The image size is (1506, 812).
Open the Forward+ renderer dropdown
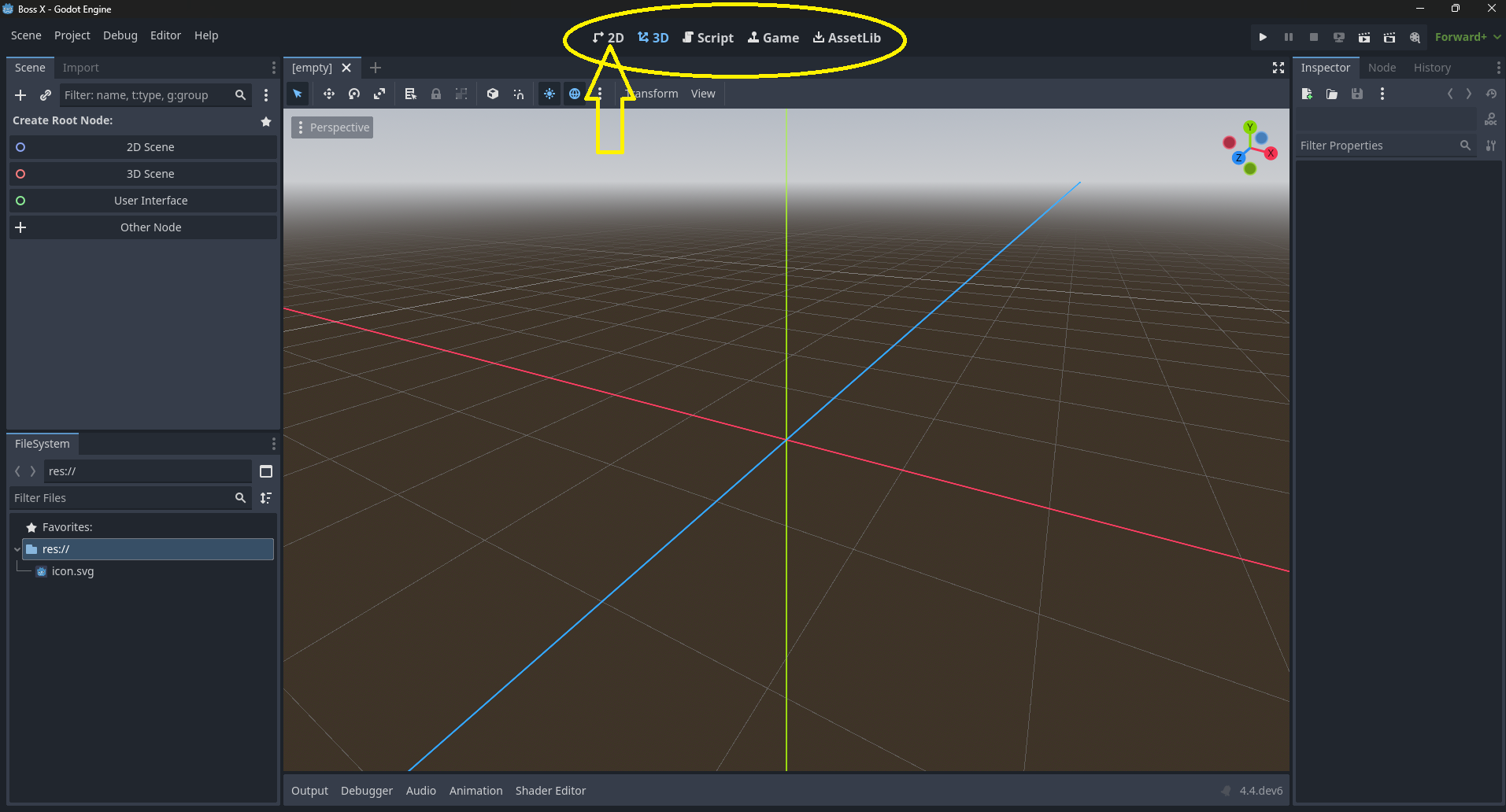(x=1467, y=37)
